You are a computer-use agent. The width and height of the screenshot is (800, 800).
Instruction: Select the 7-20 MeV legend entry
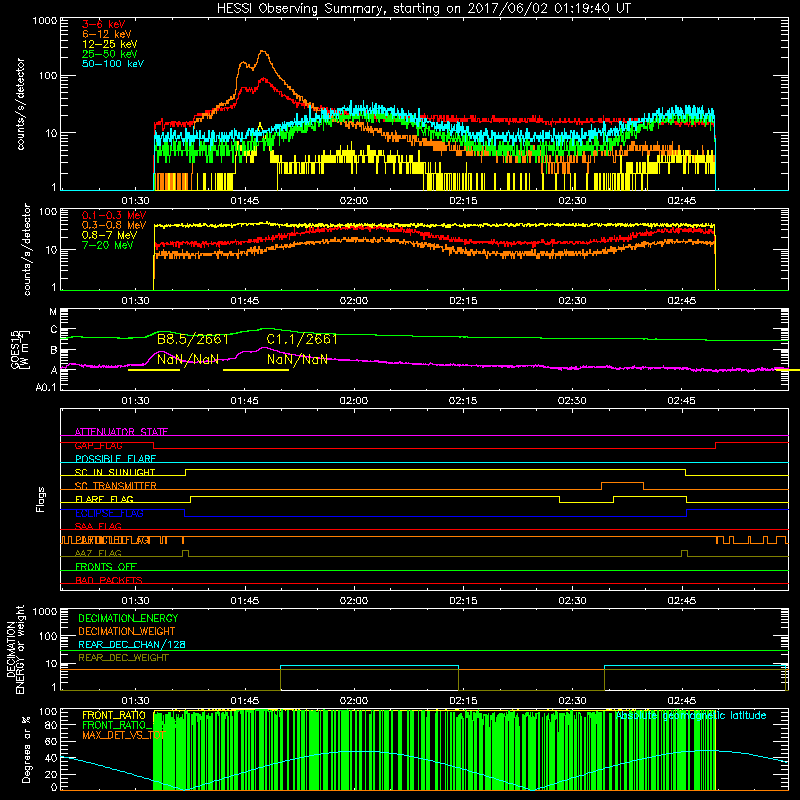pyautogui.click(x=107, y=245)
